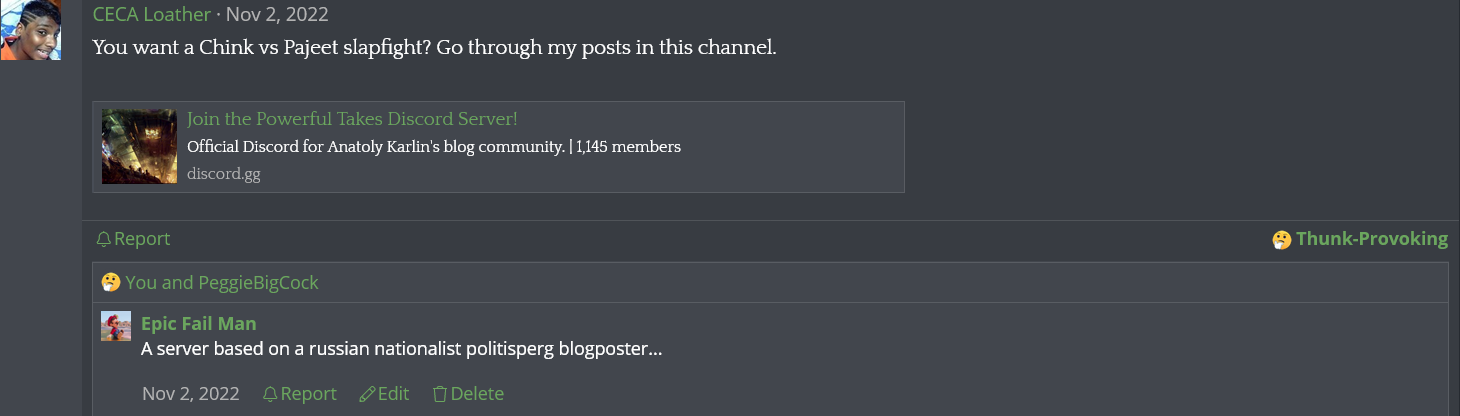Open Epic Fail Man's small avatar

(x=116, y=326)
